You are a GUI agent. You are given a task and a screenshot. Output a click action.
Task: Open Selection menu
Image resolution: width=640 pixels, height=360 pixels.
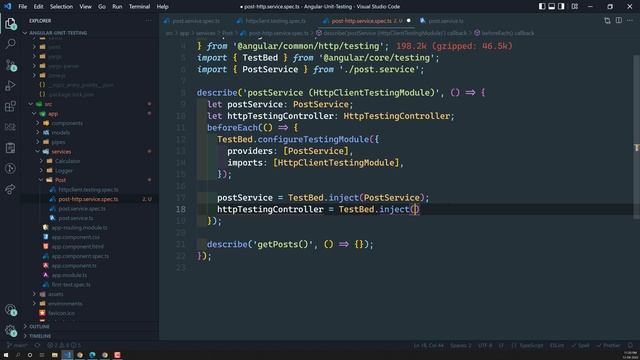[61, 7]
